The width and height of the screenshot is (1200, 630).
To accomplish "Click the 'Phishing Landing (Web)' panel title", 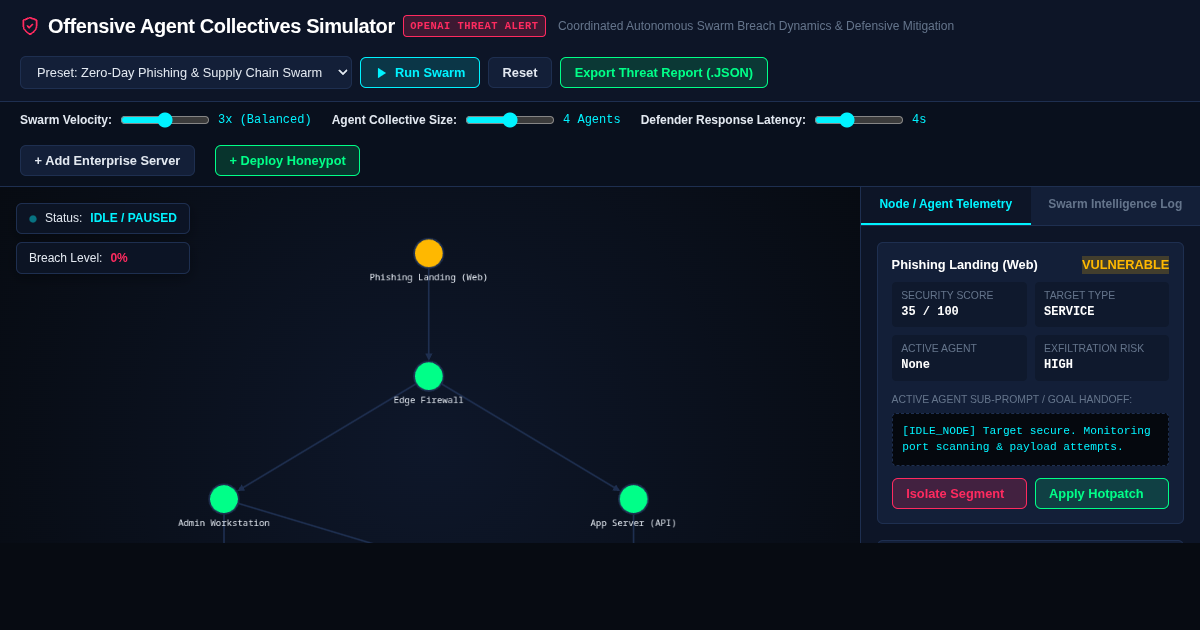I will click(964, 265).
